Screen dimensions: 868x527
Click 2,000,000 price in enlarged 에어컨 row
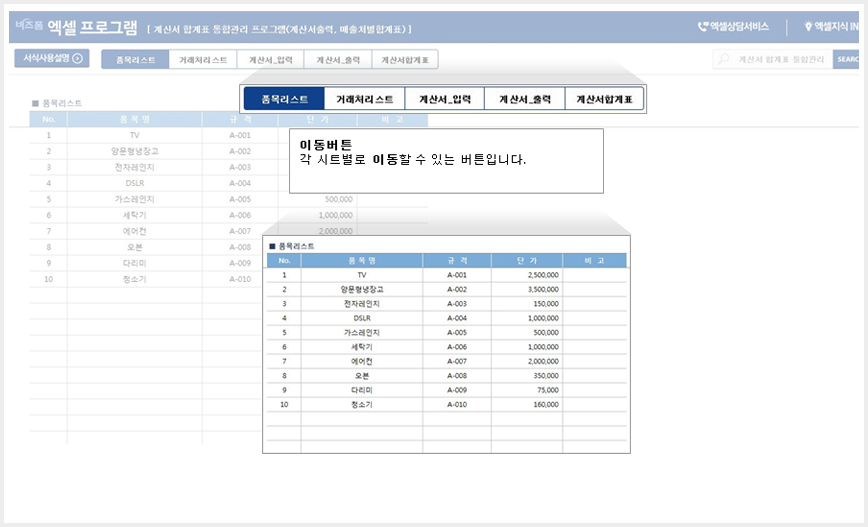(543, 361)
